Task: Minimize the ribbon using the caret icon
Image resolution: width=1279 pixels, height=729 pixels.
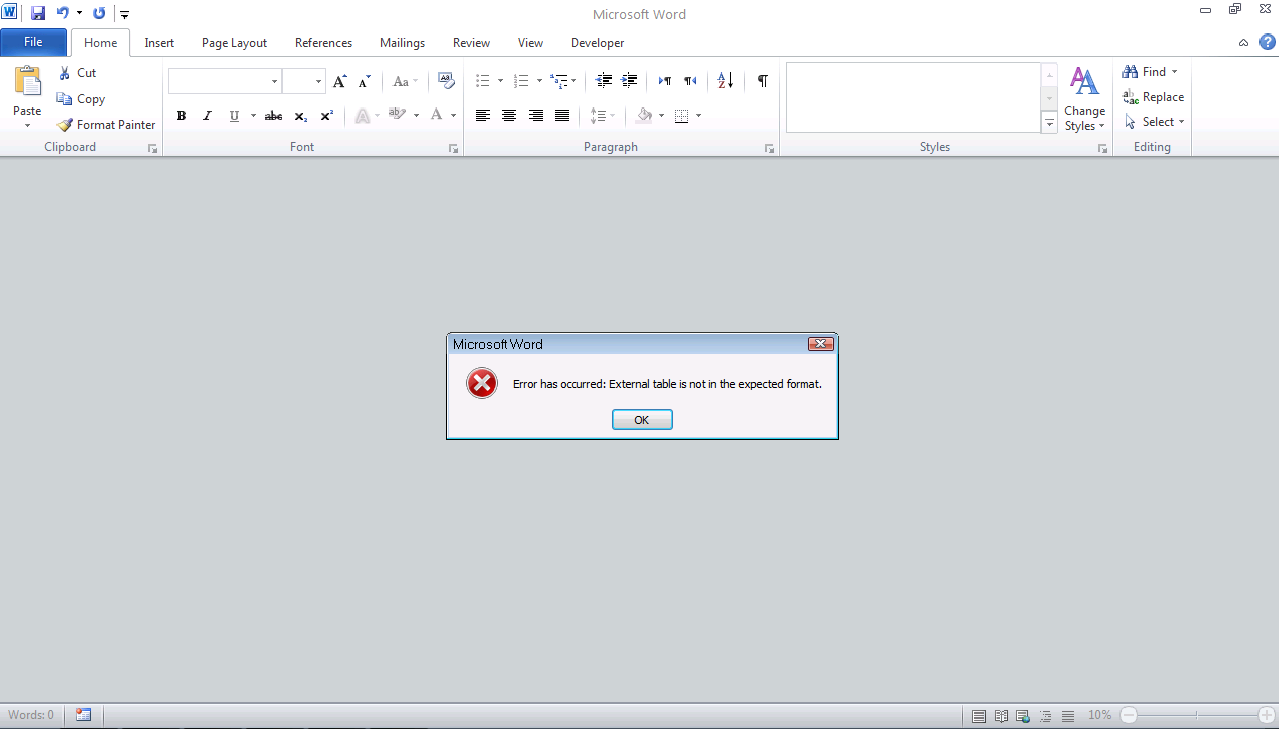Action: tap(1243, 43)
